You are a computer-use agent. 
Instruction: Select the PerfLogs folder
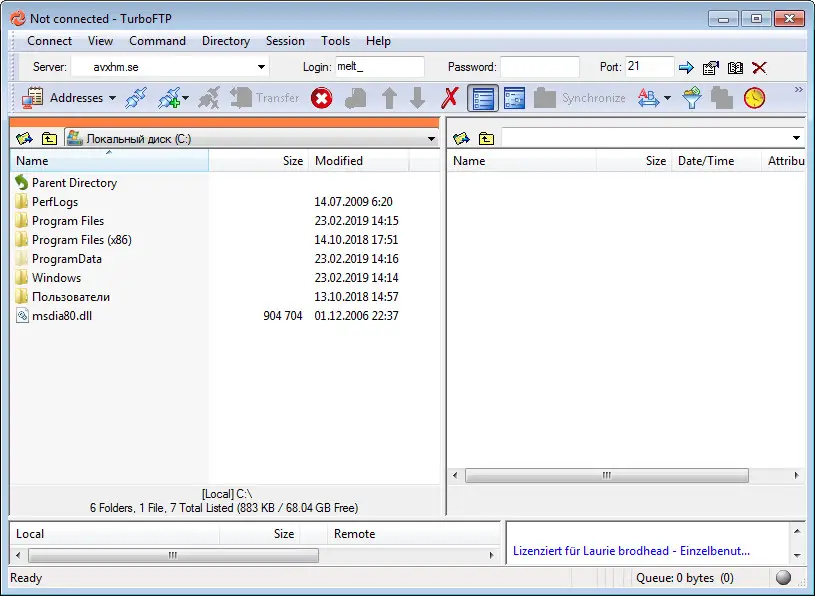(55, 202)
